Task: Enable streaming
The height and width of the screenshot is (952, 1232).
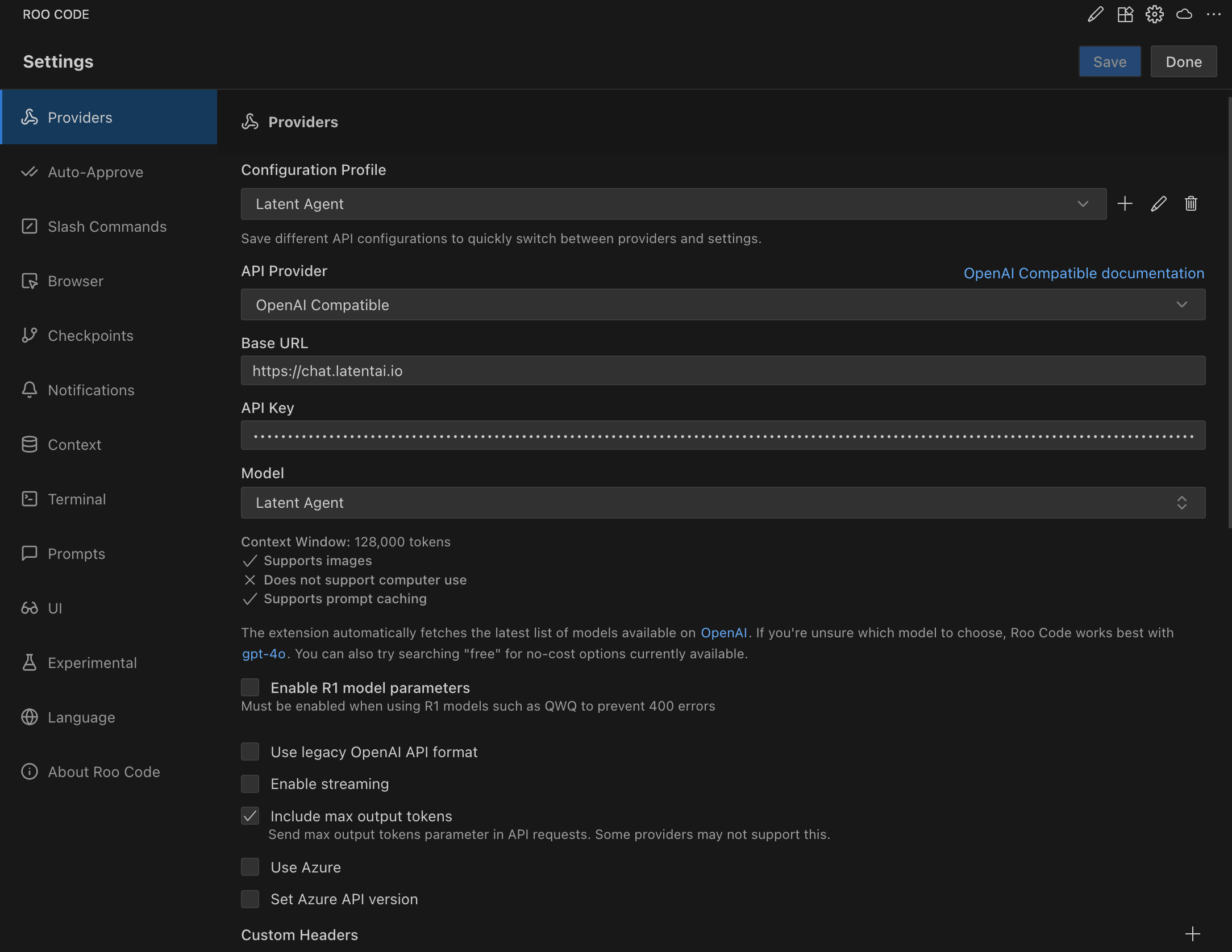Action: tap(250, 784)
